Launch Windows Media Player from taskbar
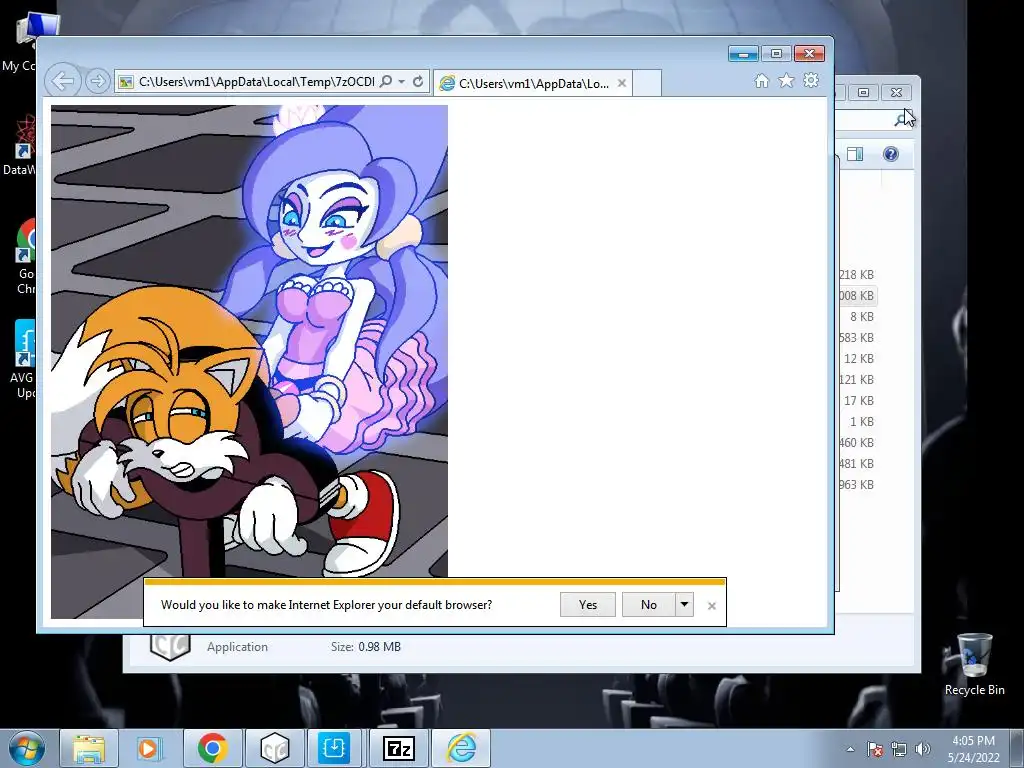This screenshot has width=1024, height=768. point(149,748)
